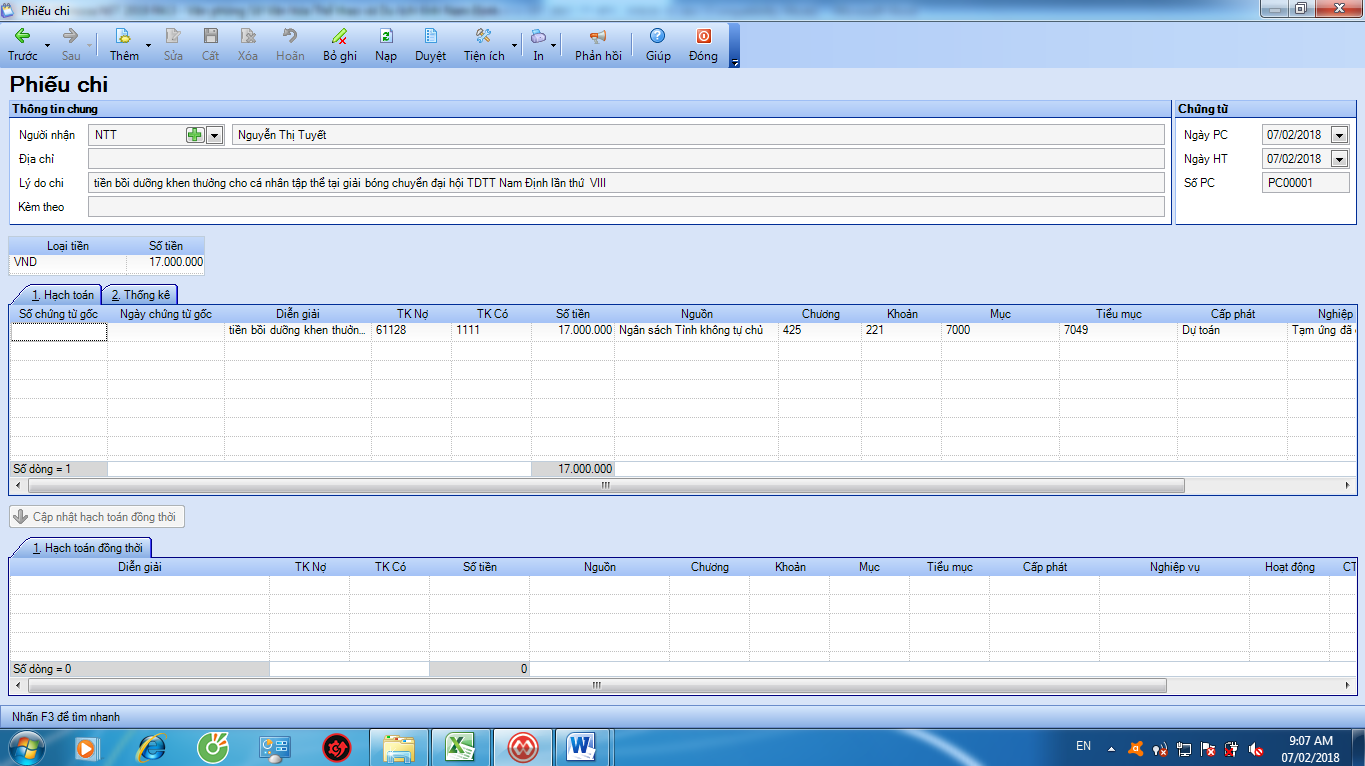Image resolution: width=1365 pixels, height=766 pixels.
Task: Click the Duyệt browse icon
Action: point(431,36)
